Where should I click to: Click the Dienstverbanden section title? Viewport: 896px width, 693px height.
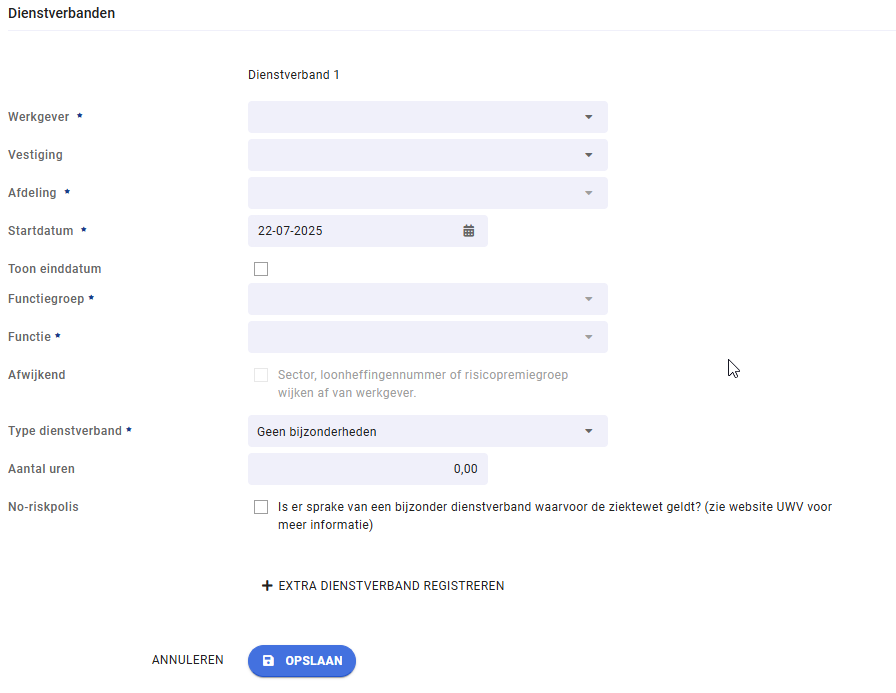pos(62,13)
